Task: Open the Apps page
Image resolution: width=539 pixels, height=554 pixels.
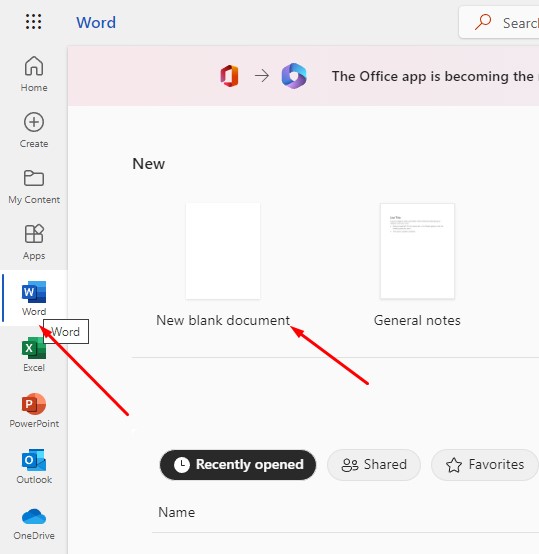Action: (x=34, y=242)
